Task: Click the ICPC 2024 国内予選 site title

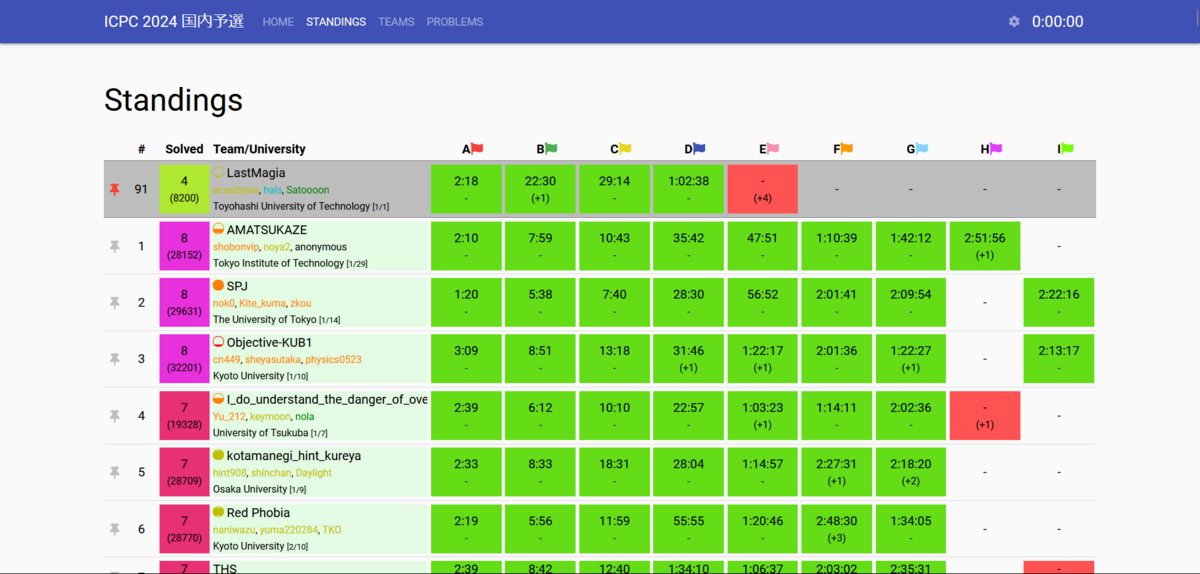Action: (174, 21)
